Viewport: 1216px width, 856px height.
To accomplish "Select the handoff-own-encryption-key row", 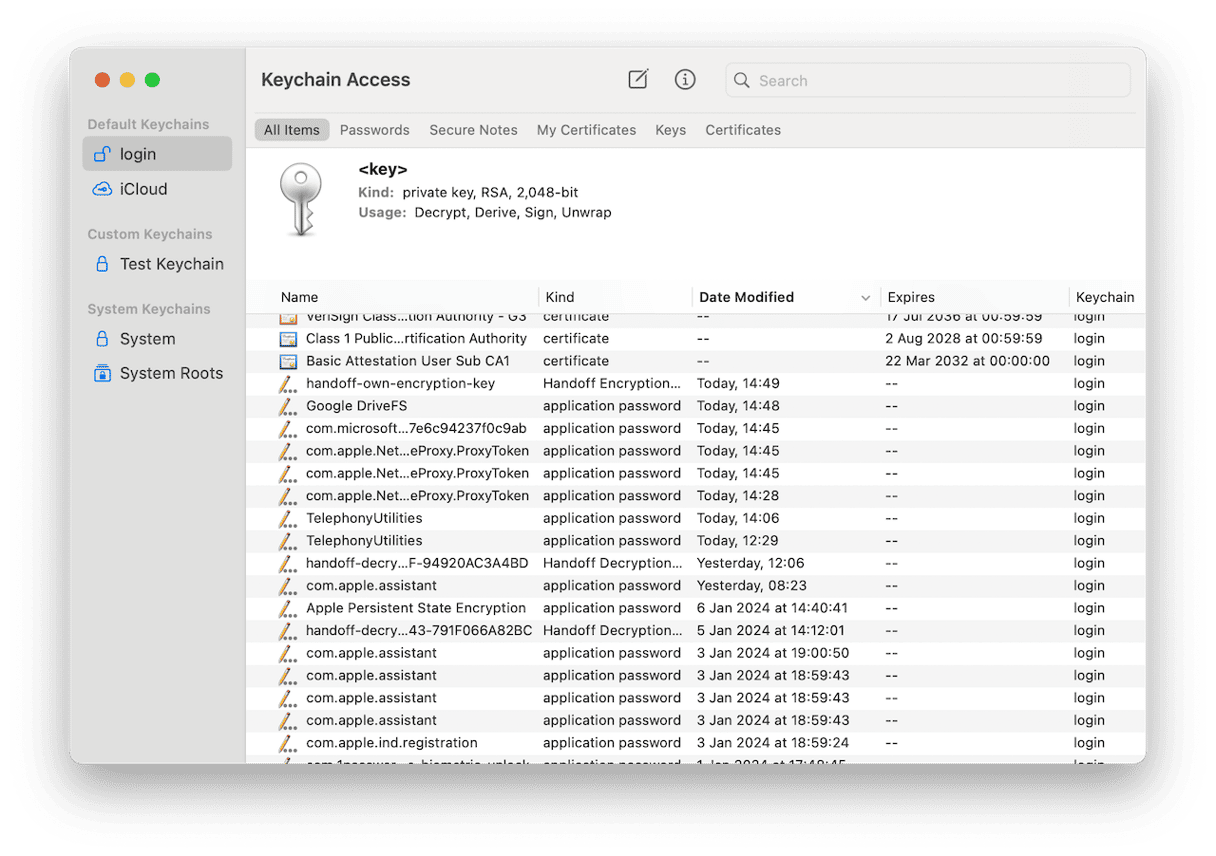I will pos(400,383).
